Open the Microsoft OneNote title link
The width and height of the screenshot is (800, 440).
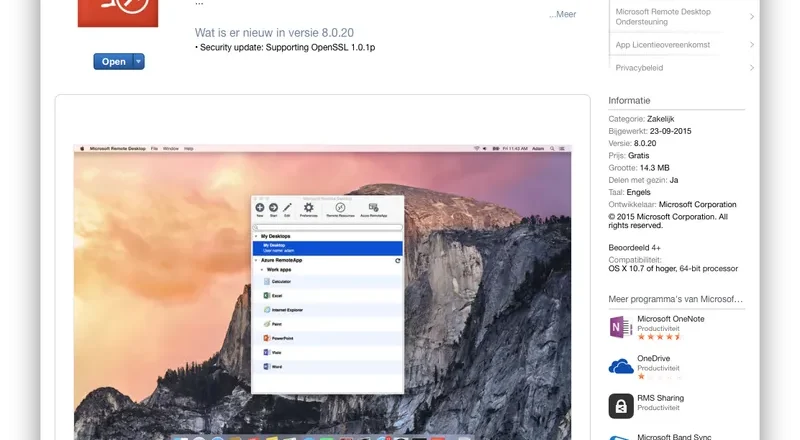coord(670,319)
